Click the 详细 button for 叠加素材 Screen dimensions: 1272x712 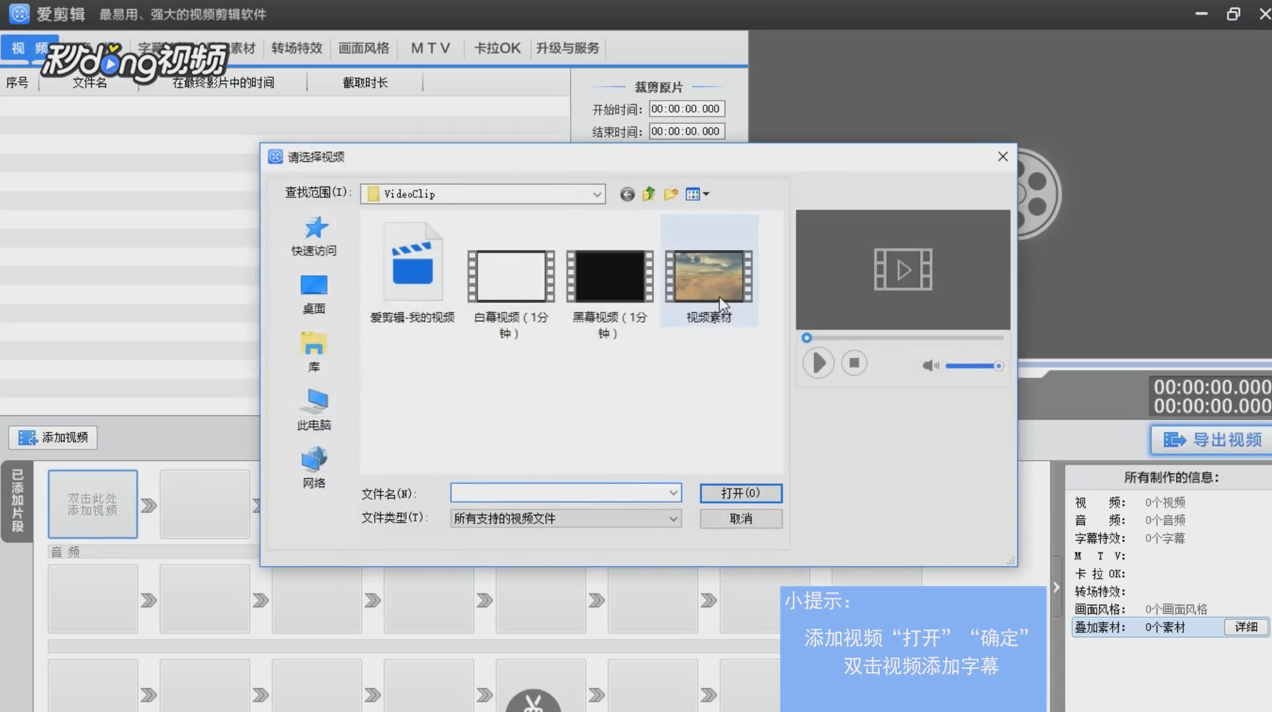(1246, 627)
